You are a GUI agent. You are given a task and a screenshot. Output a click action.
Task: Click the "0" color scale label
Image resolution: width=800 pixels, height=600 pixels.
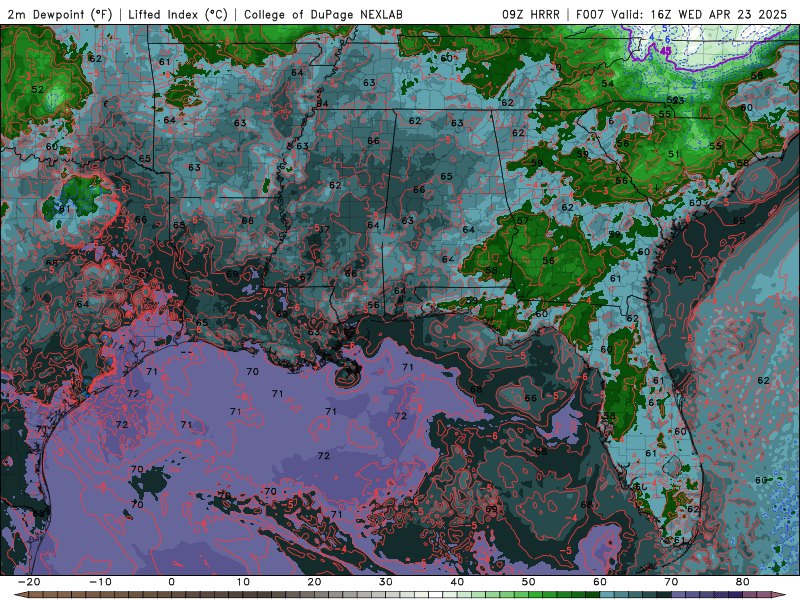tap(171, 582)
